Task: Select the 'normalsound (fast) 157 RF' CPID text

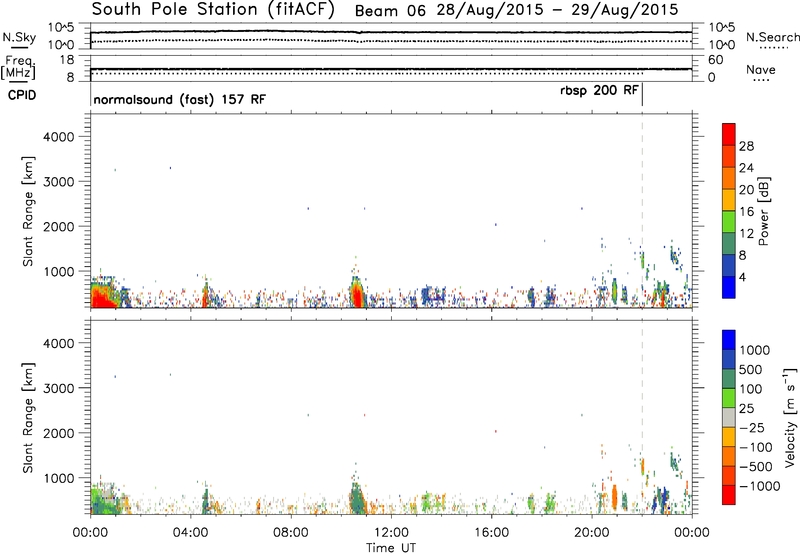Action: point(180,99)
